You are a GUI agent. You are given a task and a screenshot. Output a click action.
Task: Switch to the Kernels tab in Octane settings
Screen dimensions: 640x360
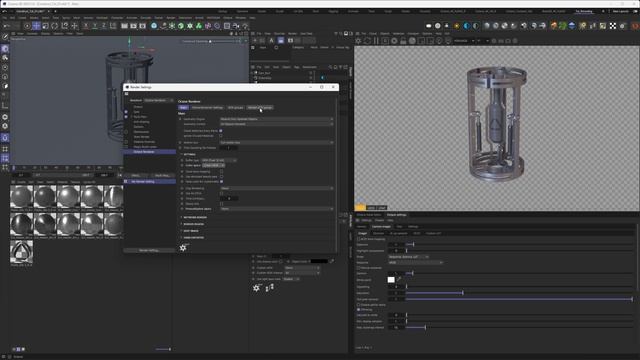tap(362, 227)
